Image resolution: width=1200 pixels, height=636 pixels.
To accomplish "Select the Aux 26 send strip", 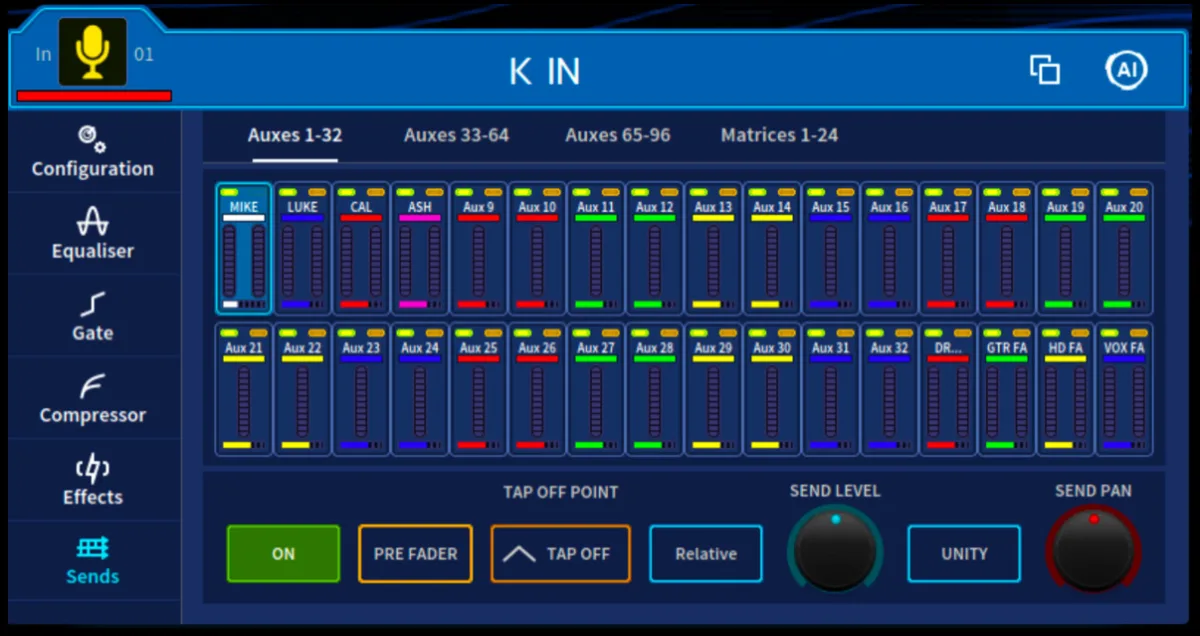I will tap(538, 390).
